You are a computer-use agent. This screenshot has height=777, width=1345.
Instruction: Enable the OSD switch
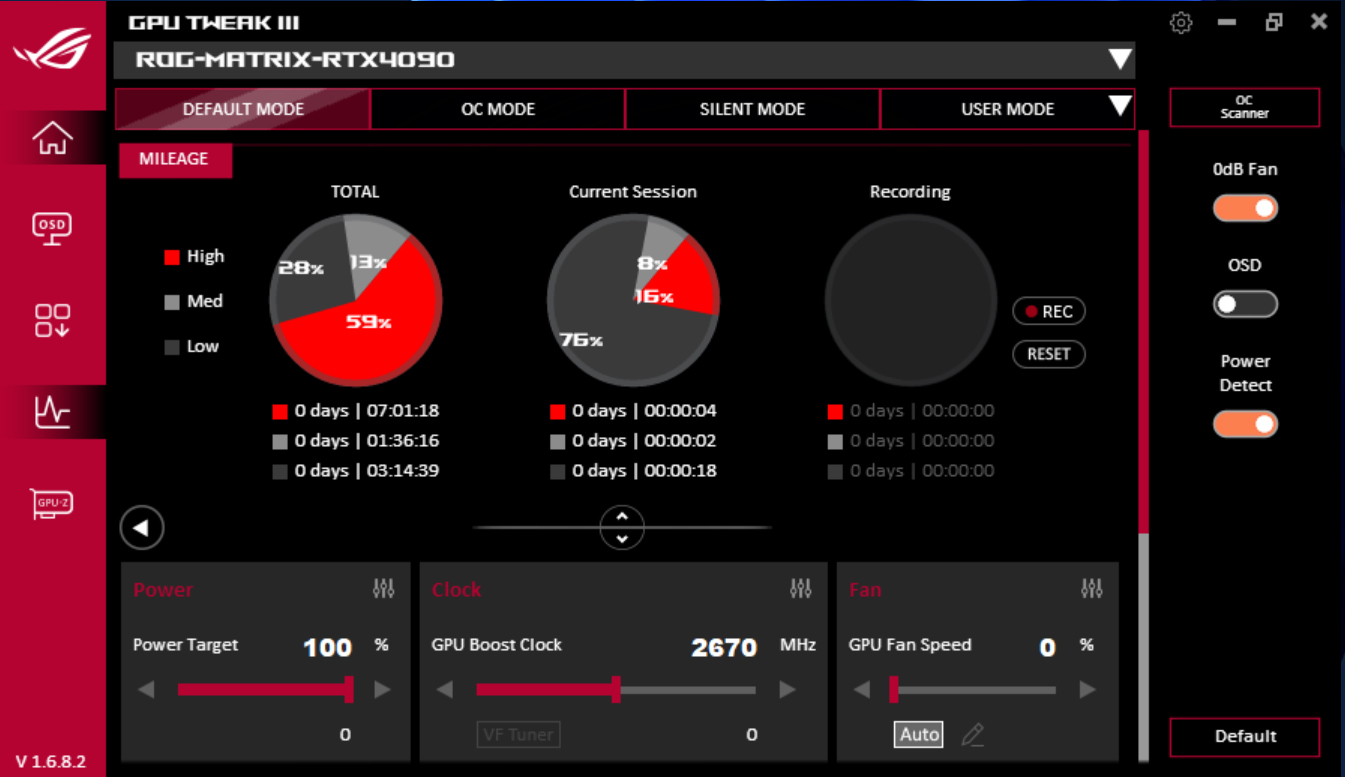[x=1246, y=304]
